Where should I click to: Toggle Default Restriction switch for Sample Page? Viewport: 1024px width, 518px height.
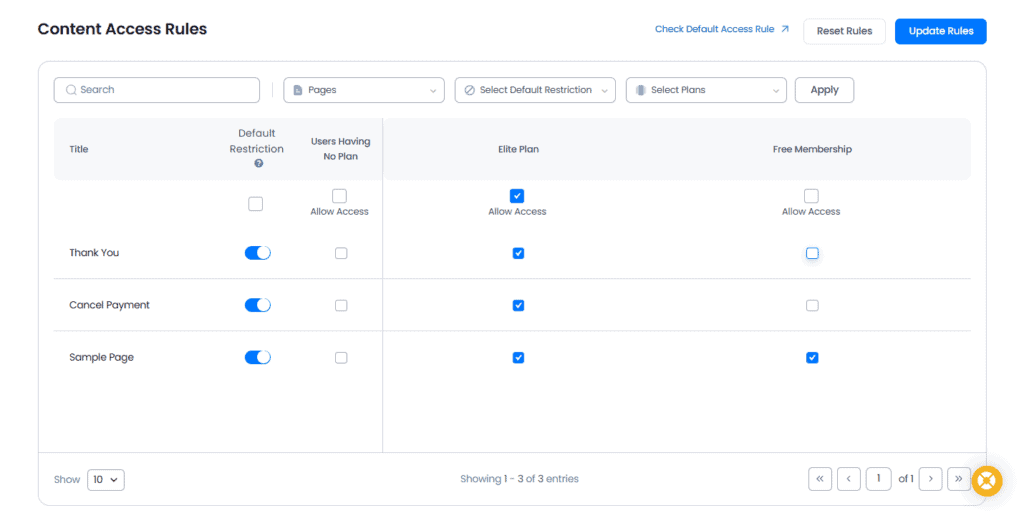pos(257,357)
